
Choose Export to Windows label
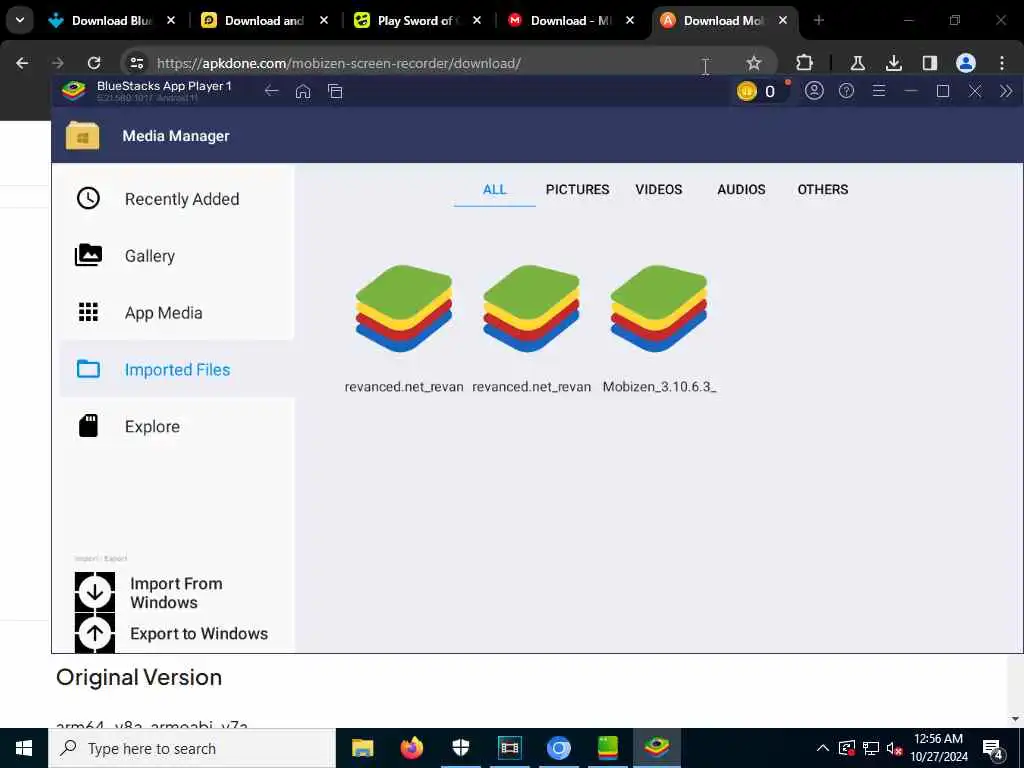pyautogui.click(x=199, y=633)
